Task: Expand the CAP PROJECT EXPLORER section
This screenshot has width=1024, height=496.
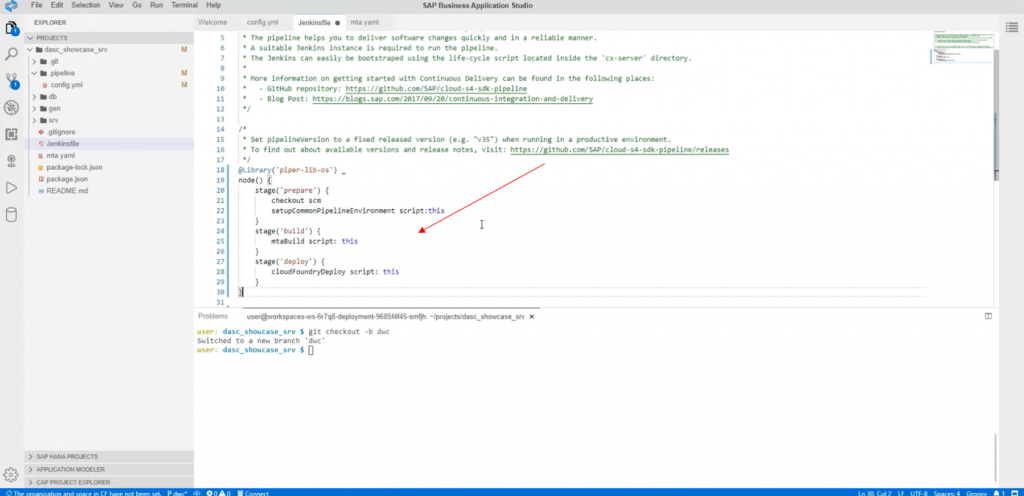Action: pyautogui.click(x=109, y=482)
